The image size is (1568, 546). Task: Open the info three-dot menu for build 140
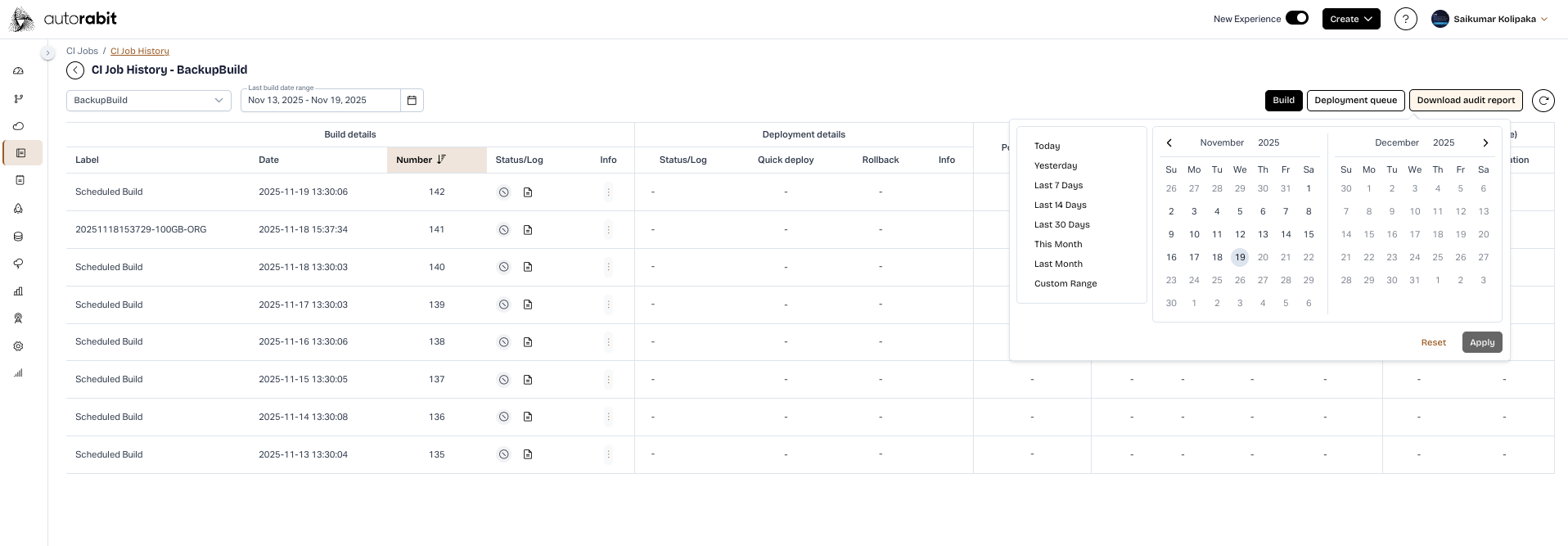click(x=608, y=267)
